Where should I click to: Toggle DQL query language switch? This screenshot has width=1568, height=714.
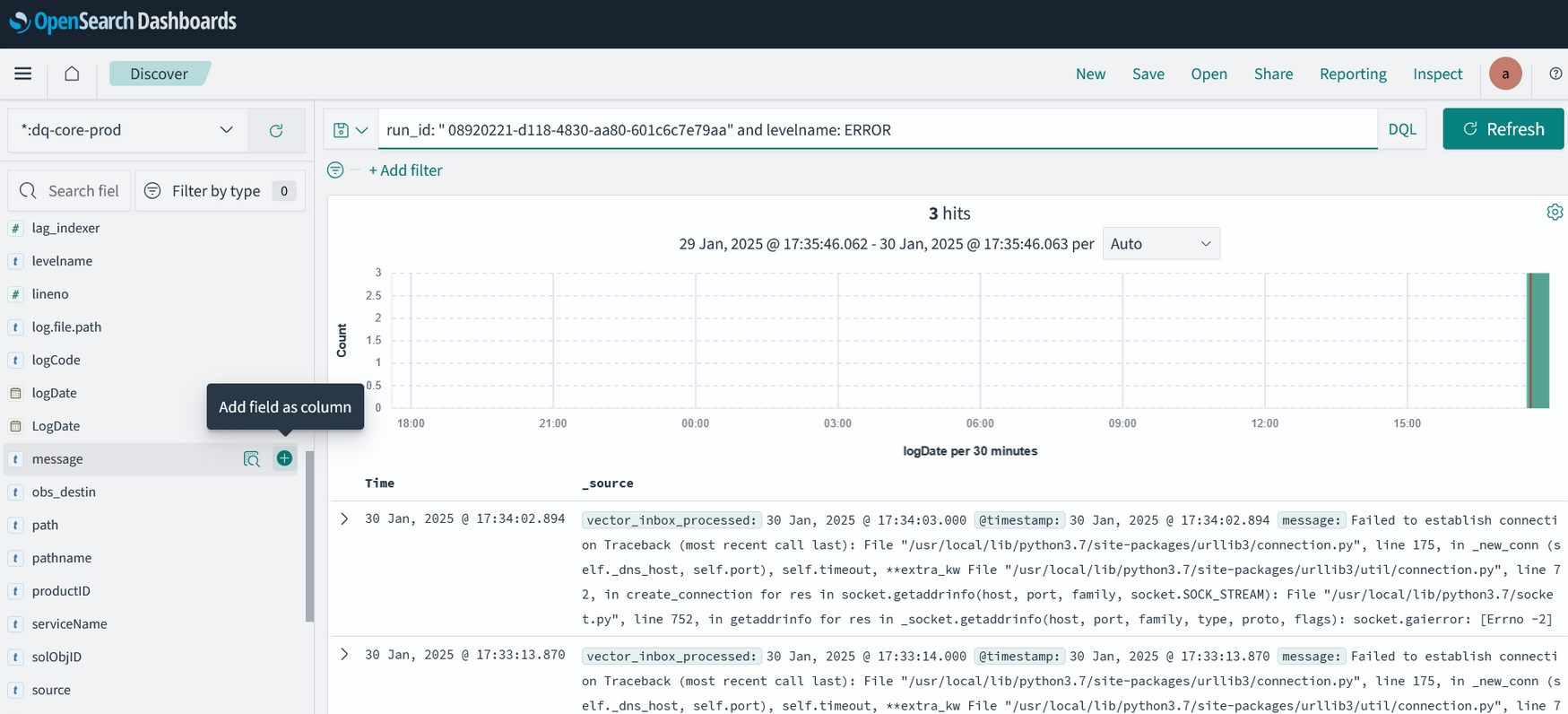1401,129
